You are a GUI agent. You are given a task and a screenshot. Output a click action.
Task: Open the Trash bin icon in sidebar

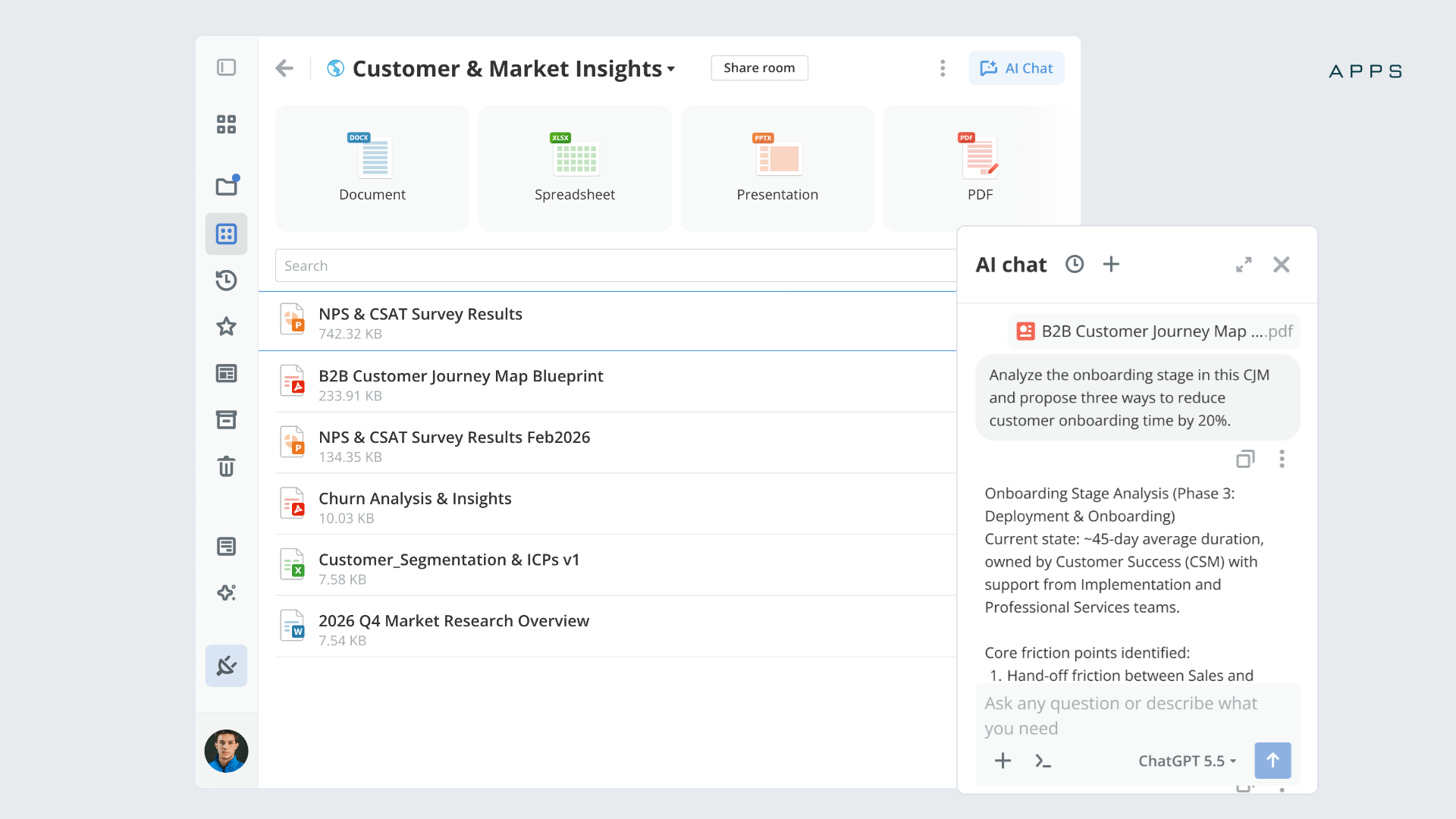[226, 466]
